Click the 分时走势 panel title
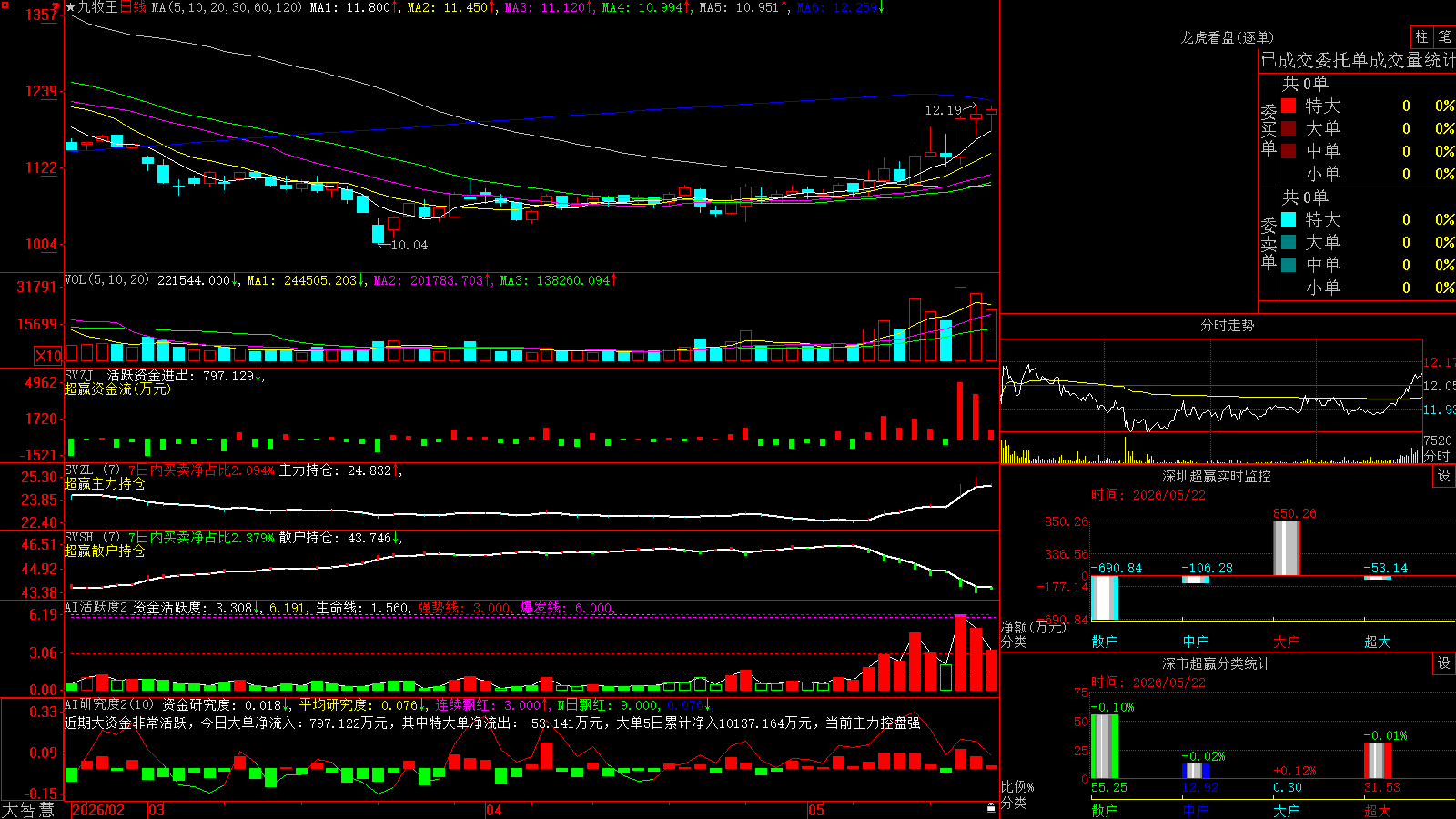The height and width of the screenshot is (819, 1456). pos(1227,325)
